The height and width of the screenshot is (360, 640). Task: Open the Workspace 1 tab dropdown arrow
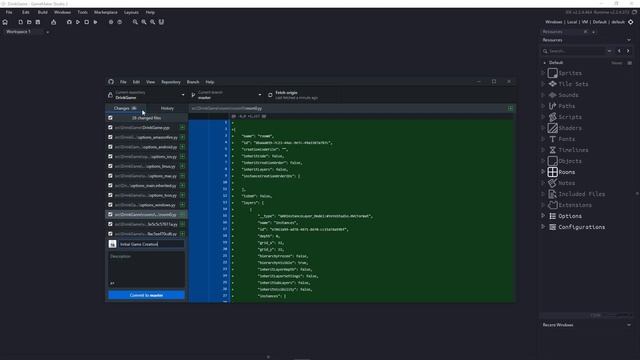pyautogui.click(x=47, y=32)
